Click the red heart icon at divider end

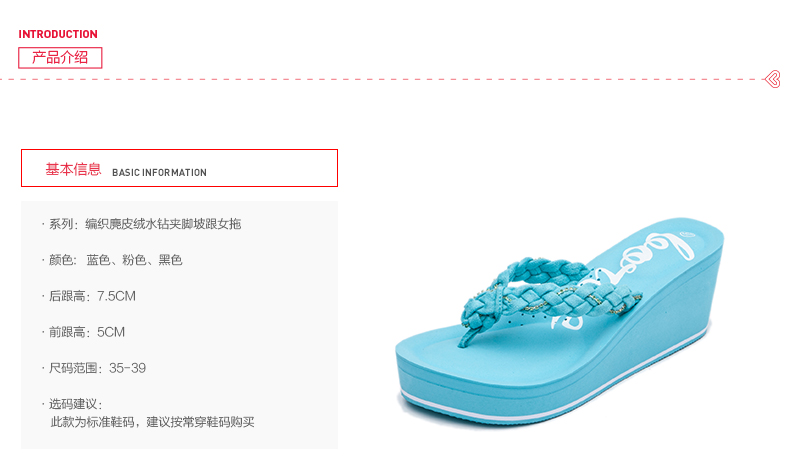772,79
